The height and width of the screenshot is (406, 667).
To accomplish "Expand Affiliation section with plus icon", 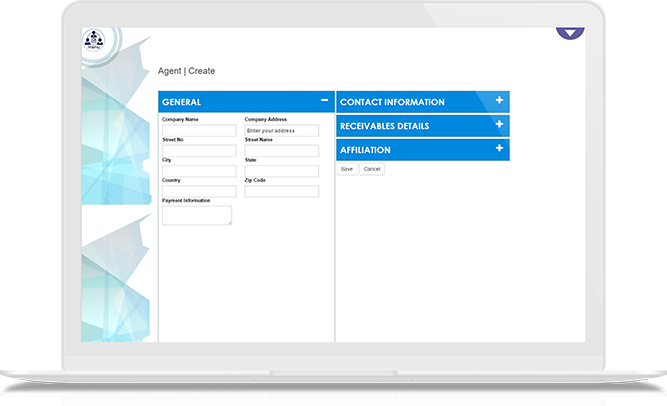I will point(499,148).
